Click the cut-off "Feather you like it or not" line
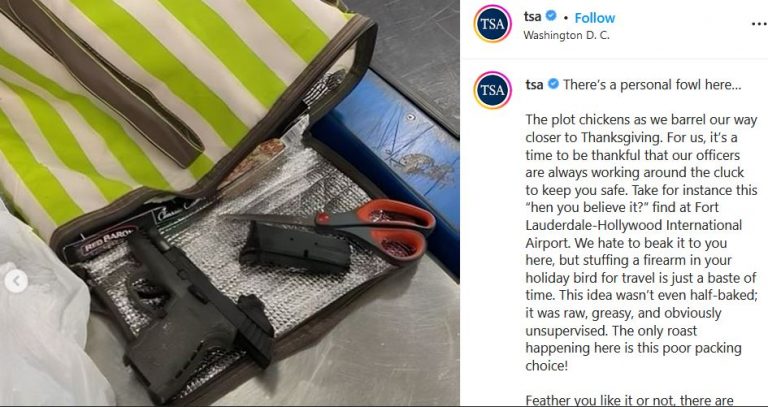 click(x=629, y=401)
